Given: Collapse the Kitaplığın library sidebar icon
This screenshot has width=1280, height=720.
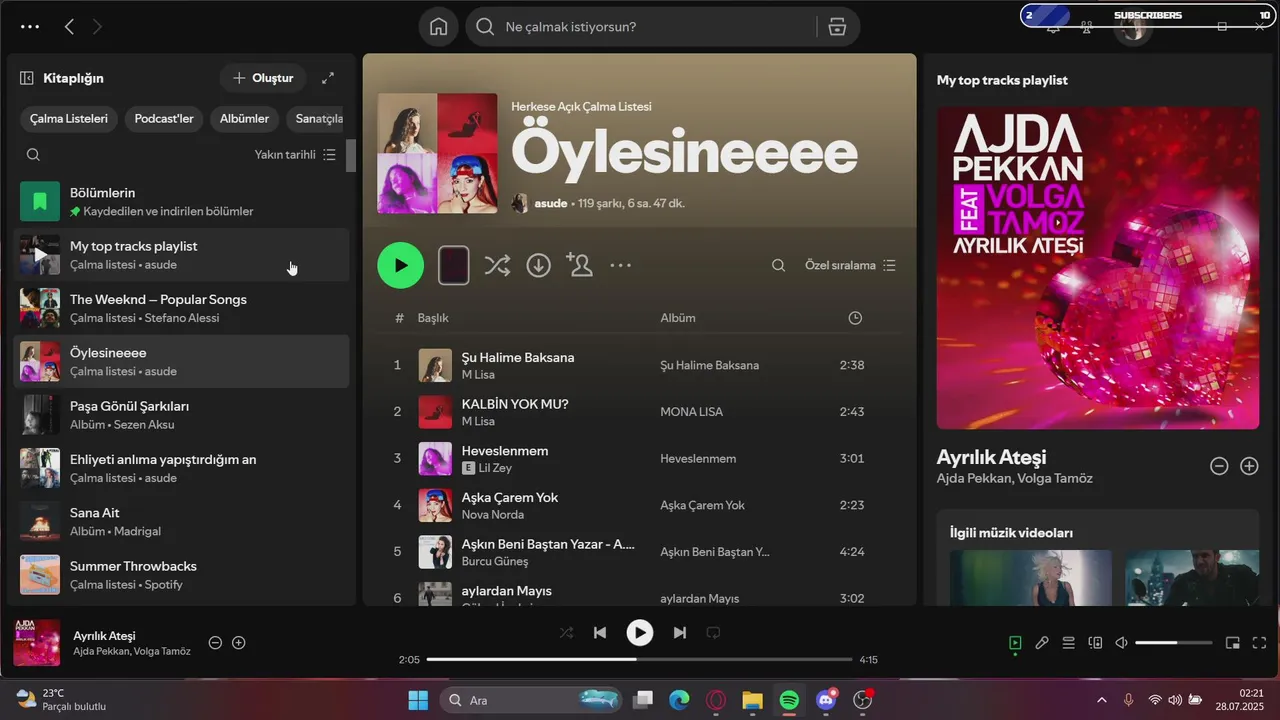Looking at the screenshot, I should (27, 78).
